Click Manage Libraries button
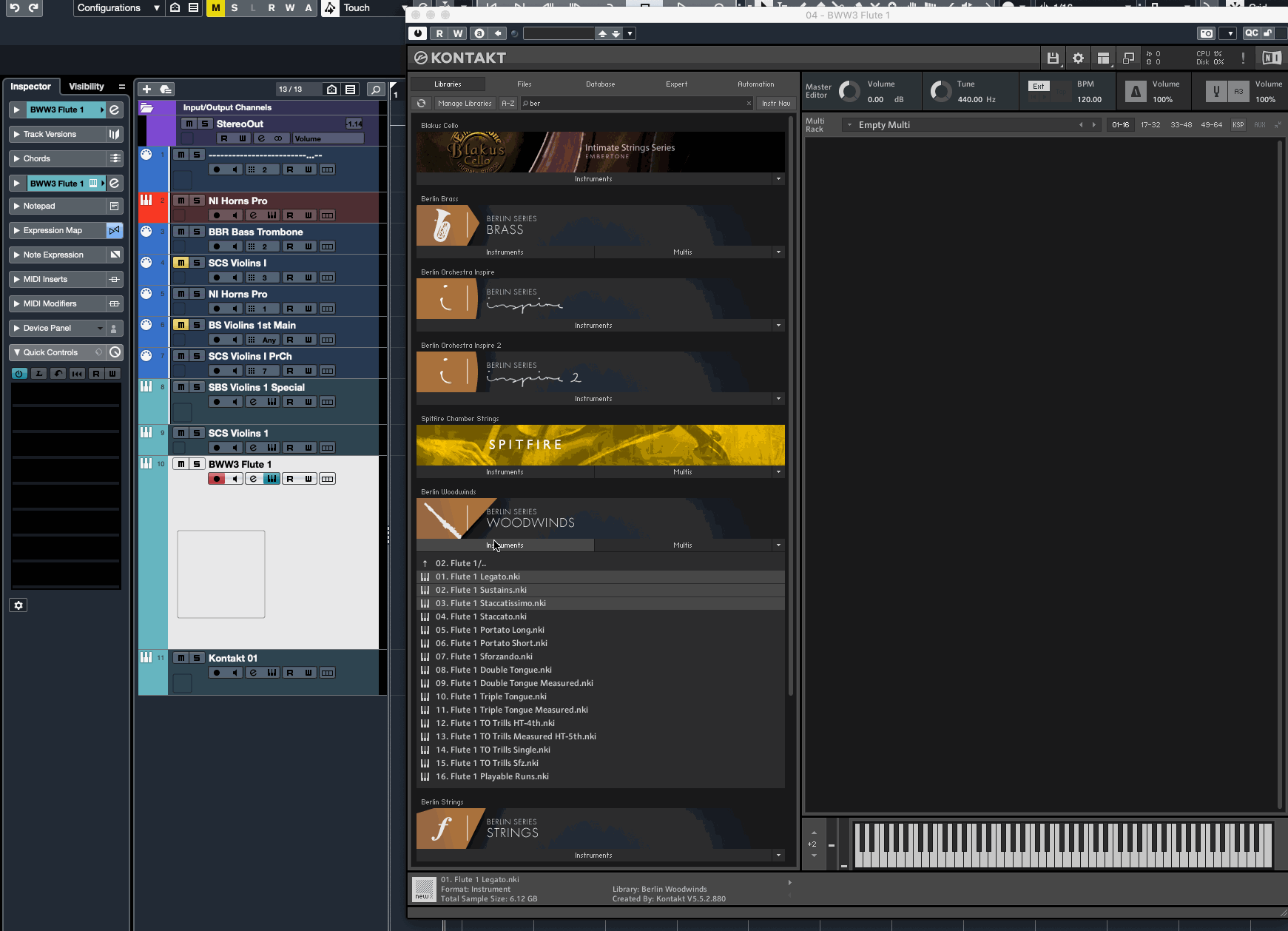Viewport: 1288px width, 931px height. [x=465, y=104]
